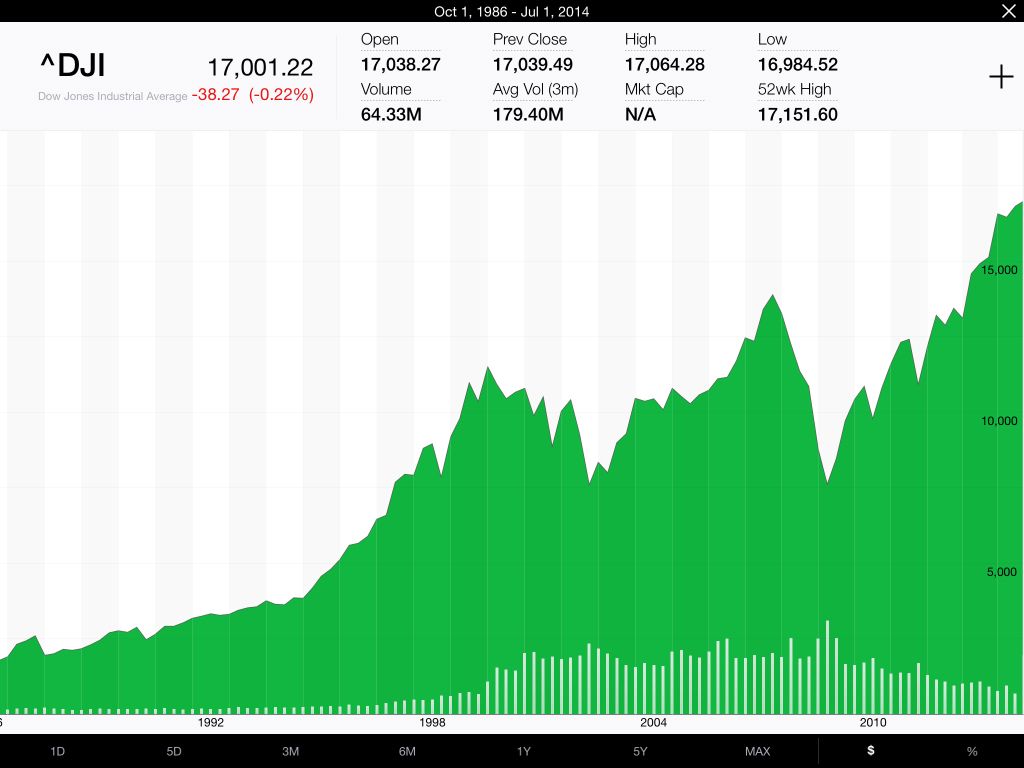Screen dimensions: 1024x768
Task: Click the open value 17,038.27
Action: (400, 65)
